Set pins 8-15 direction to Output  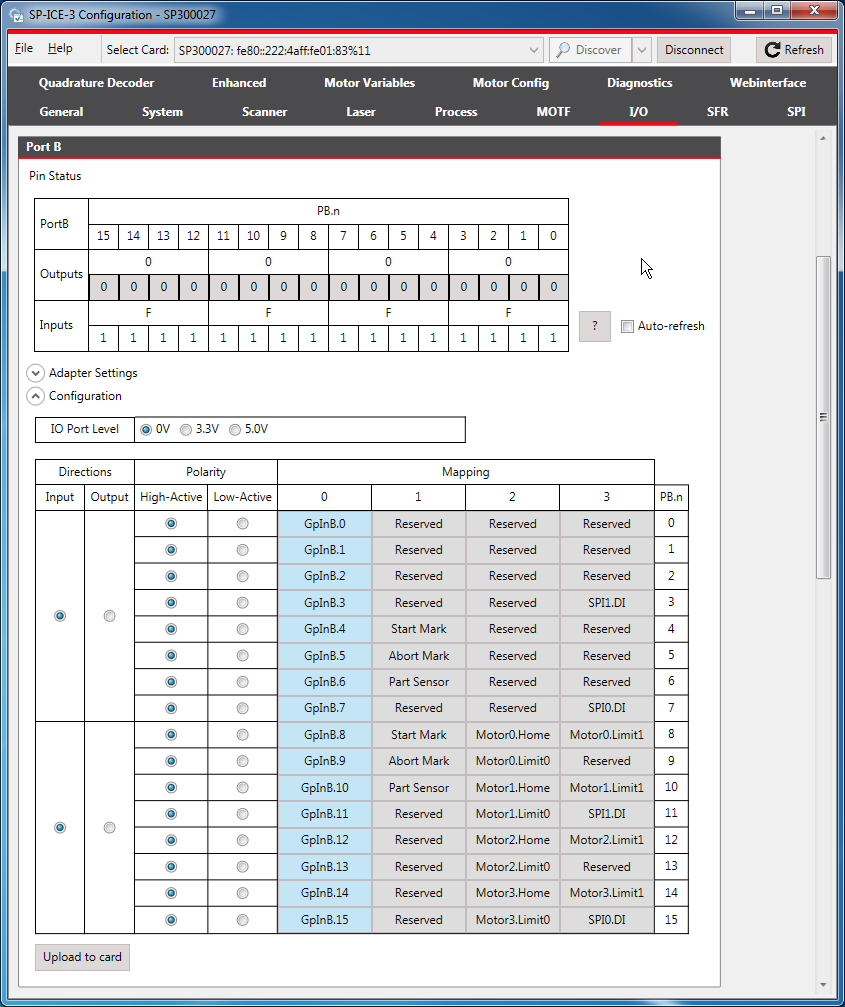click(110, 828)
